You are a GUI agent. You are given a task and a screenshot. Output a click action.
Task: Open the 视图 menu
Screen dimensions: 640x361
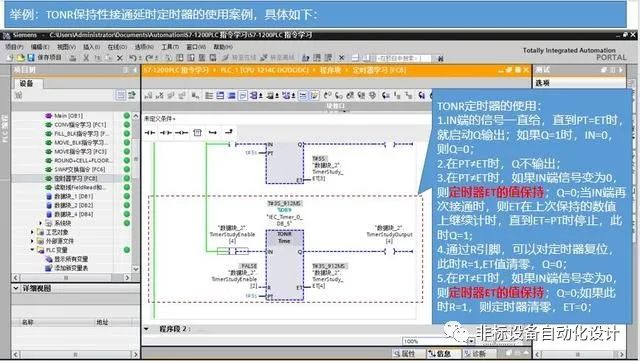(66, 47)
